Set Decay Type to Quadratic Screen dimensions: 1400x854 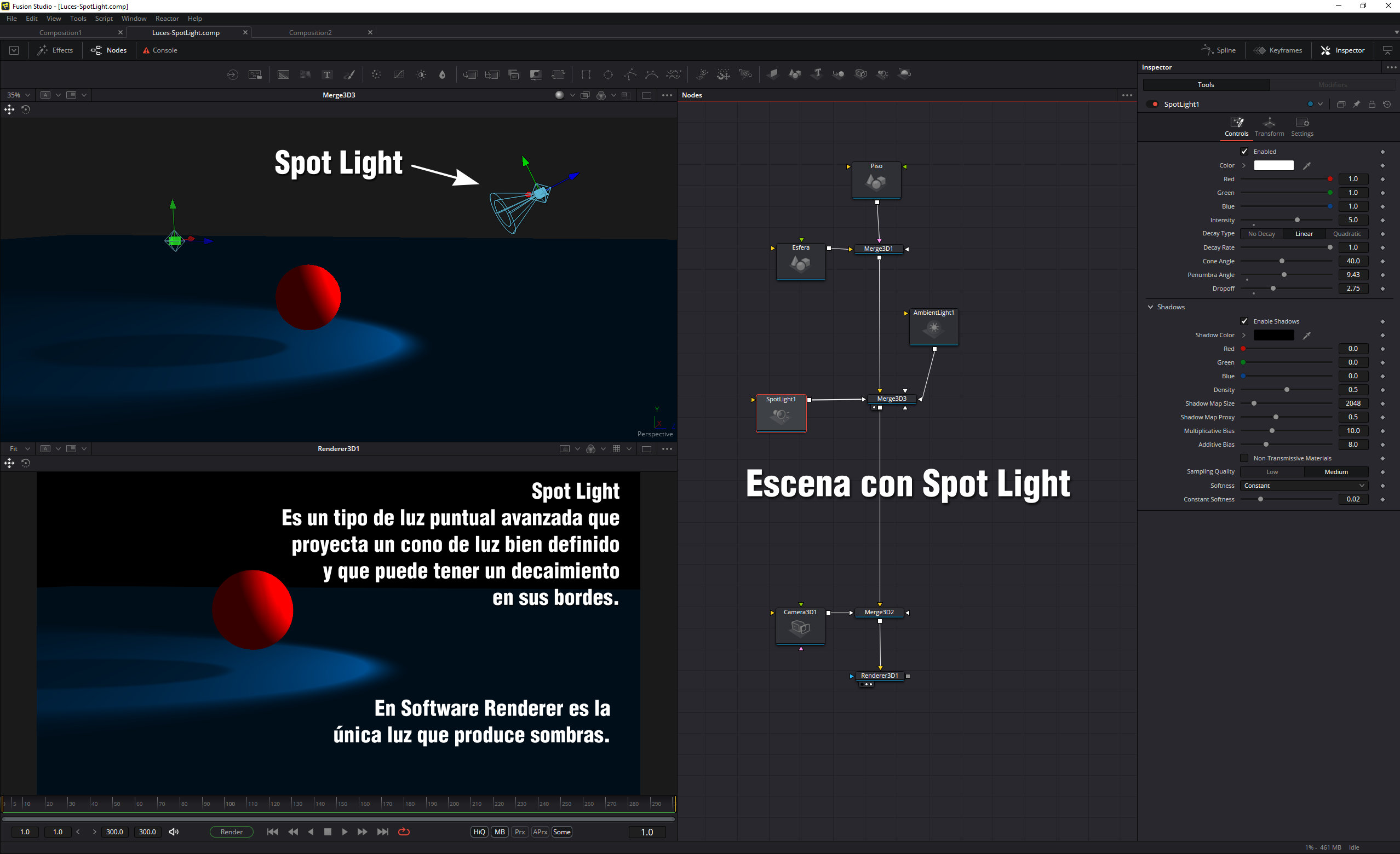click(1346, 233)
